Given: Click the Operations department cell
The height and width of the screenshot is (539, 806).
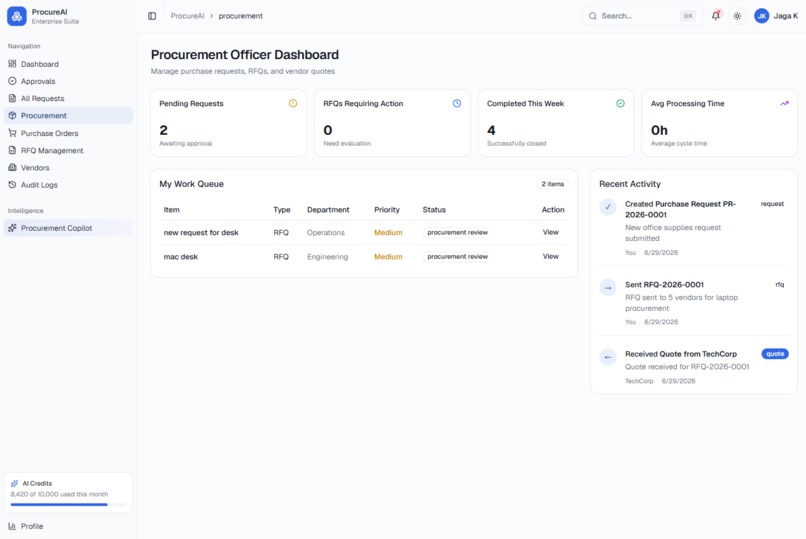Looking at the screenshot, I should coord(325,232).
